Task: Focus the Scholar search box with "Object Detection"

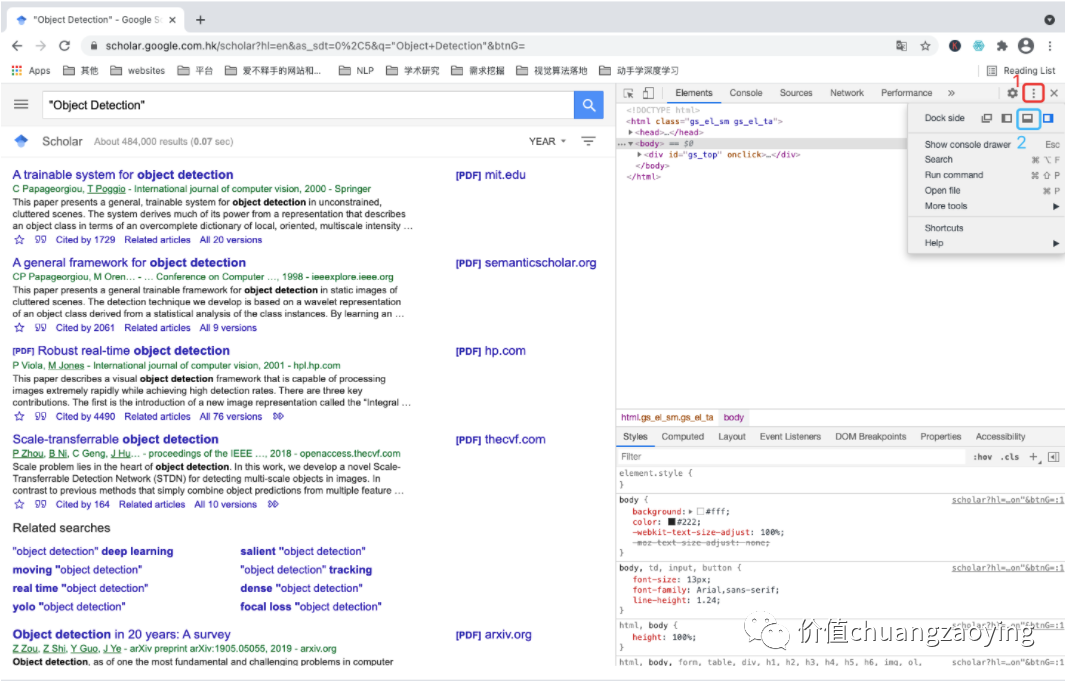Action: tap(307, 105)
